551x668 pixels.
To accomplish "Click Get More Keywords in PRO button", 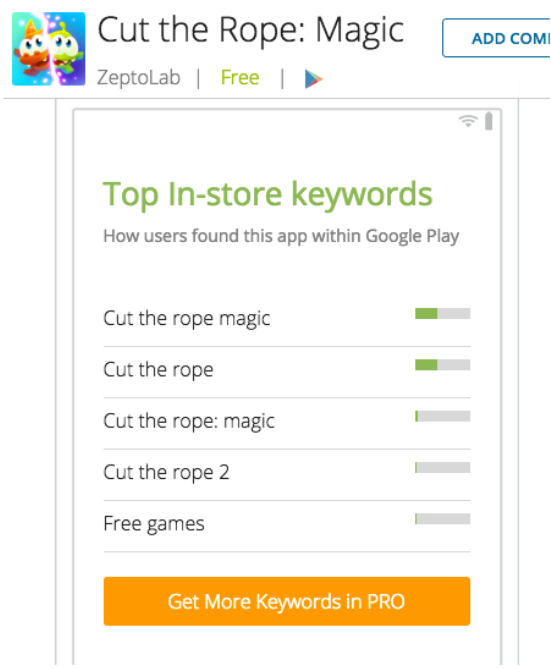I will (x=287, y=601).
